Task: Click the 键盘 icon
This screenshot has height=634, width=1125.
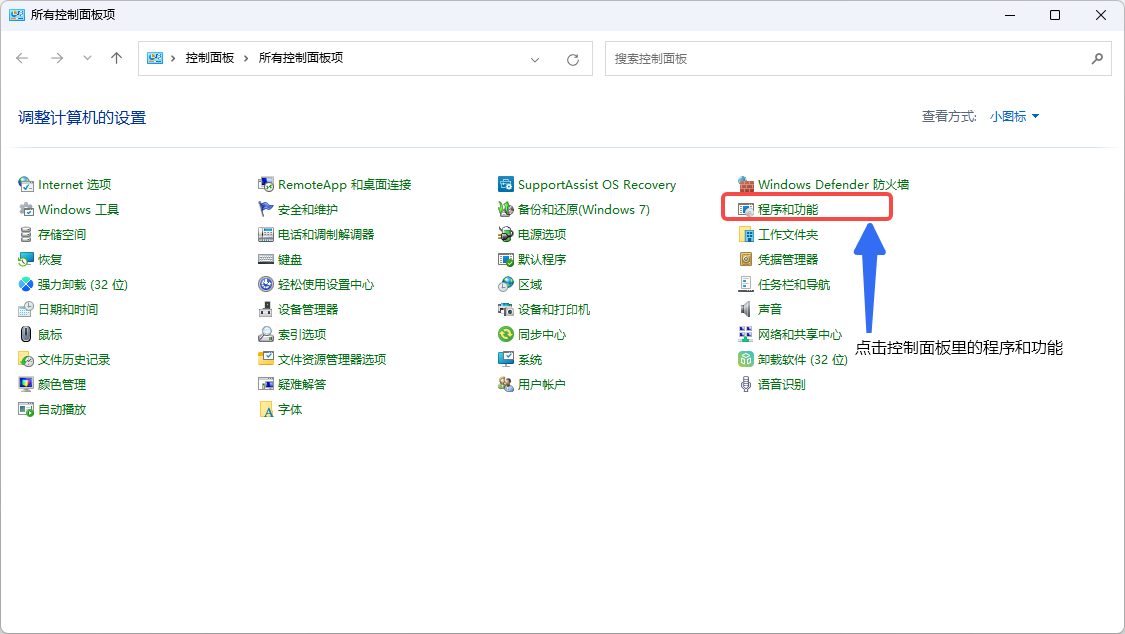Action: 266,260
